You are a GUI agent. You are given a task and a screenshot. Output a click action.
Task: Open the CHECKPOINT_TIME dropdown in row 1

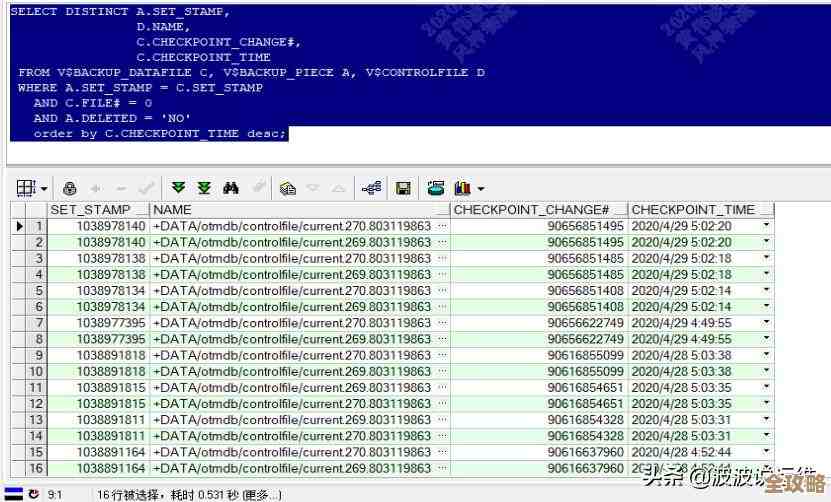pos(766,226)
